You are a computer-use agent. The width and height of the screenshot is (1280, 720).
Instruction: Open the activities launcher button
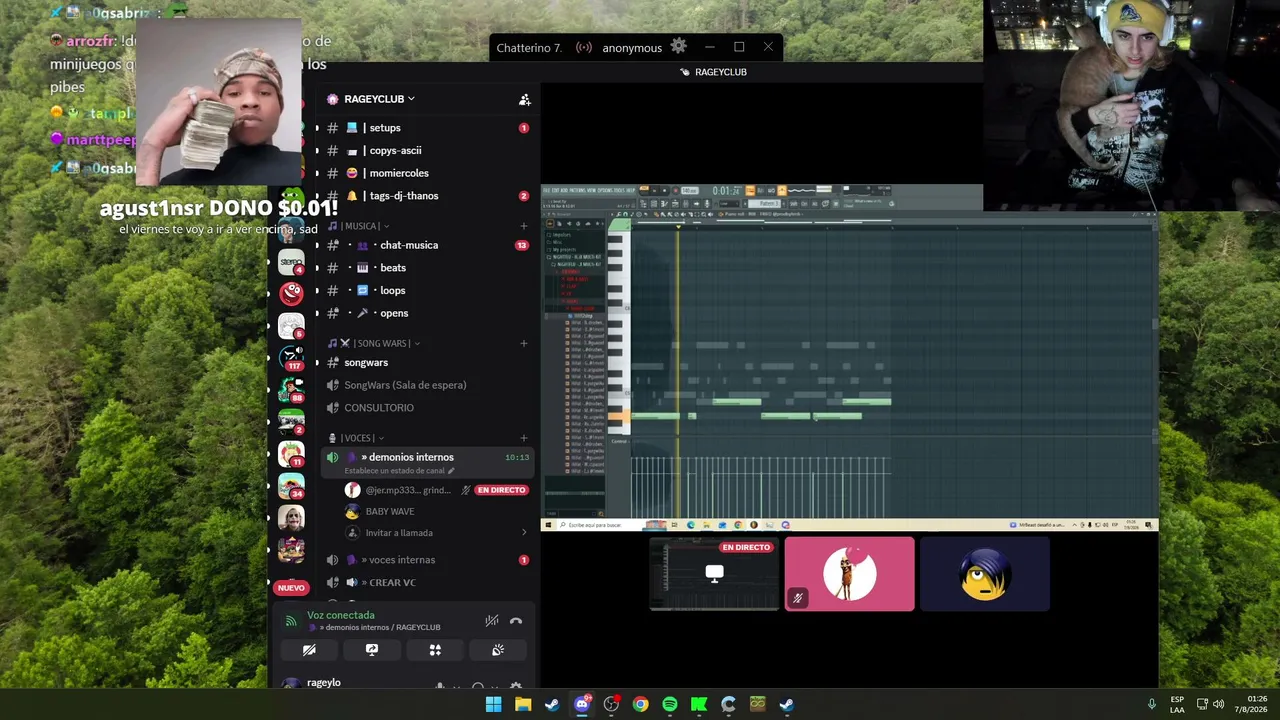[435, 650]
